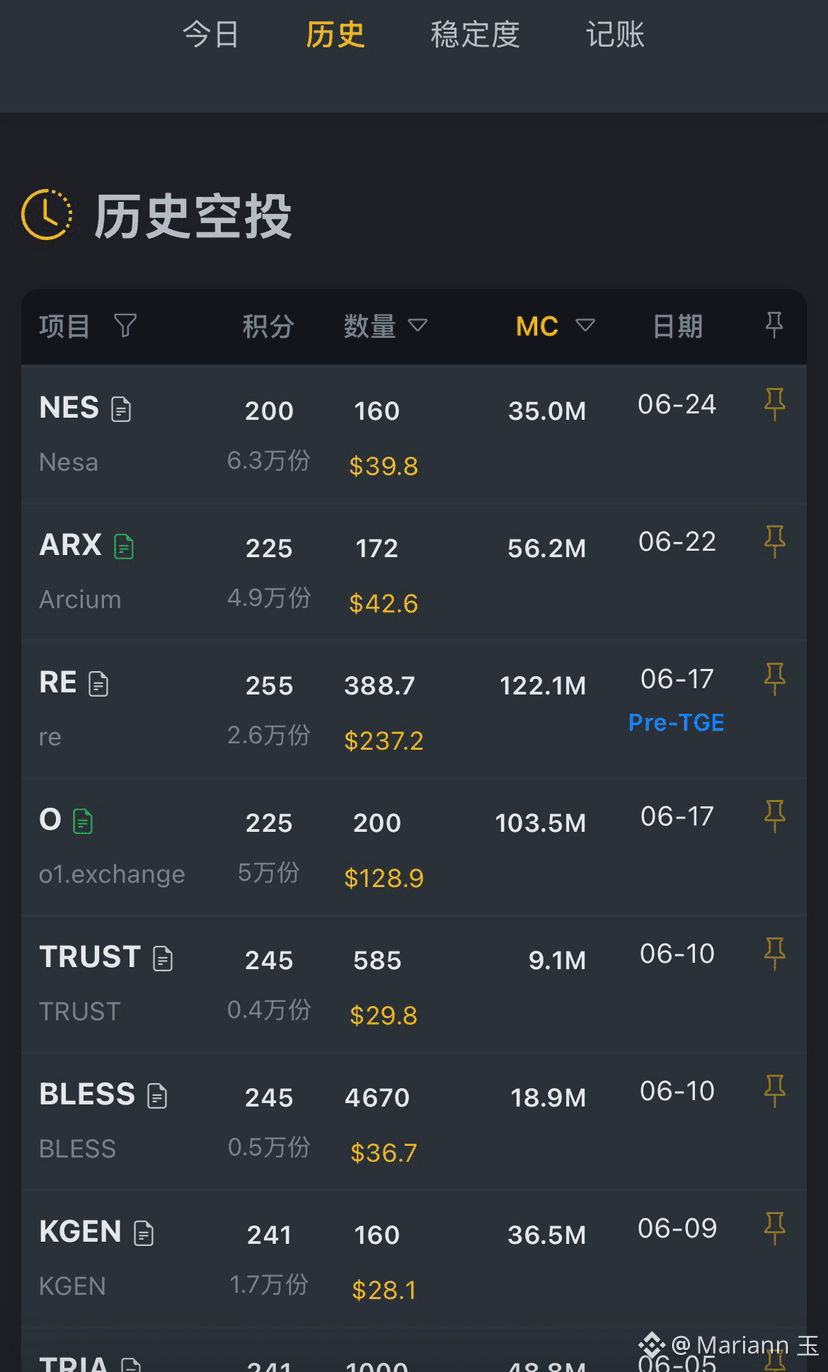Viewport: 828px width, 1372px height.
Task: Pin the NES airdrop row
Action: [x=774, y=404]
